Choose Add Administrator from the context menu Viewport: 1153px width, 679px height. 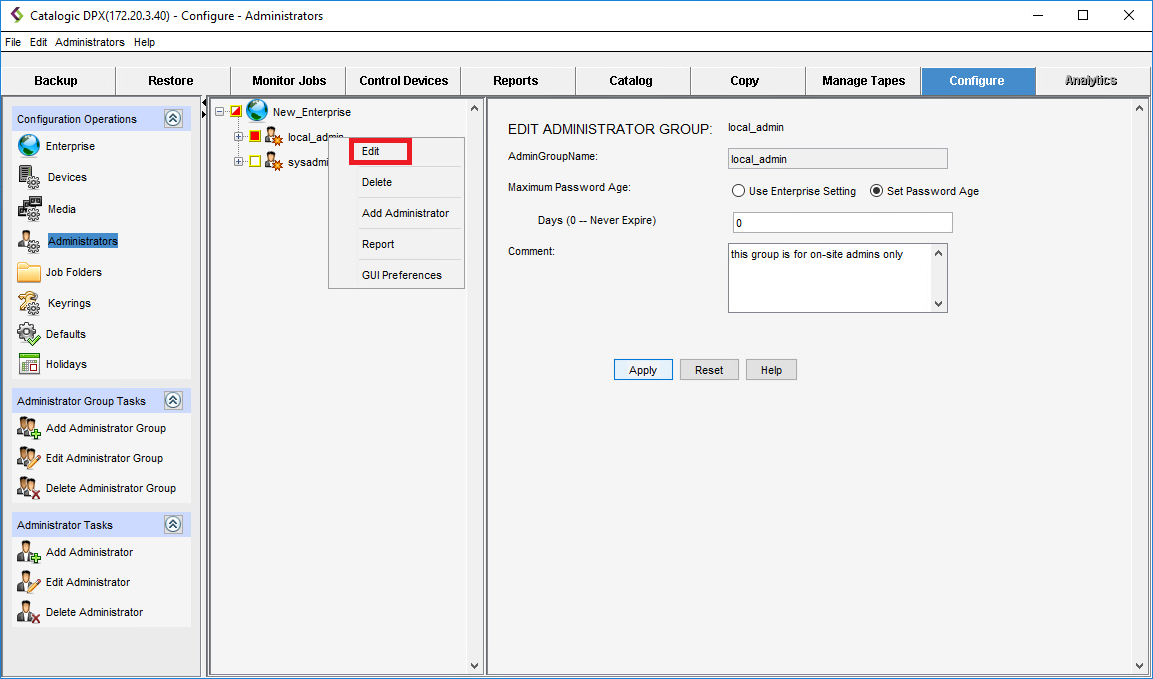[x=405, y=213]
